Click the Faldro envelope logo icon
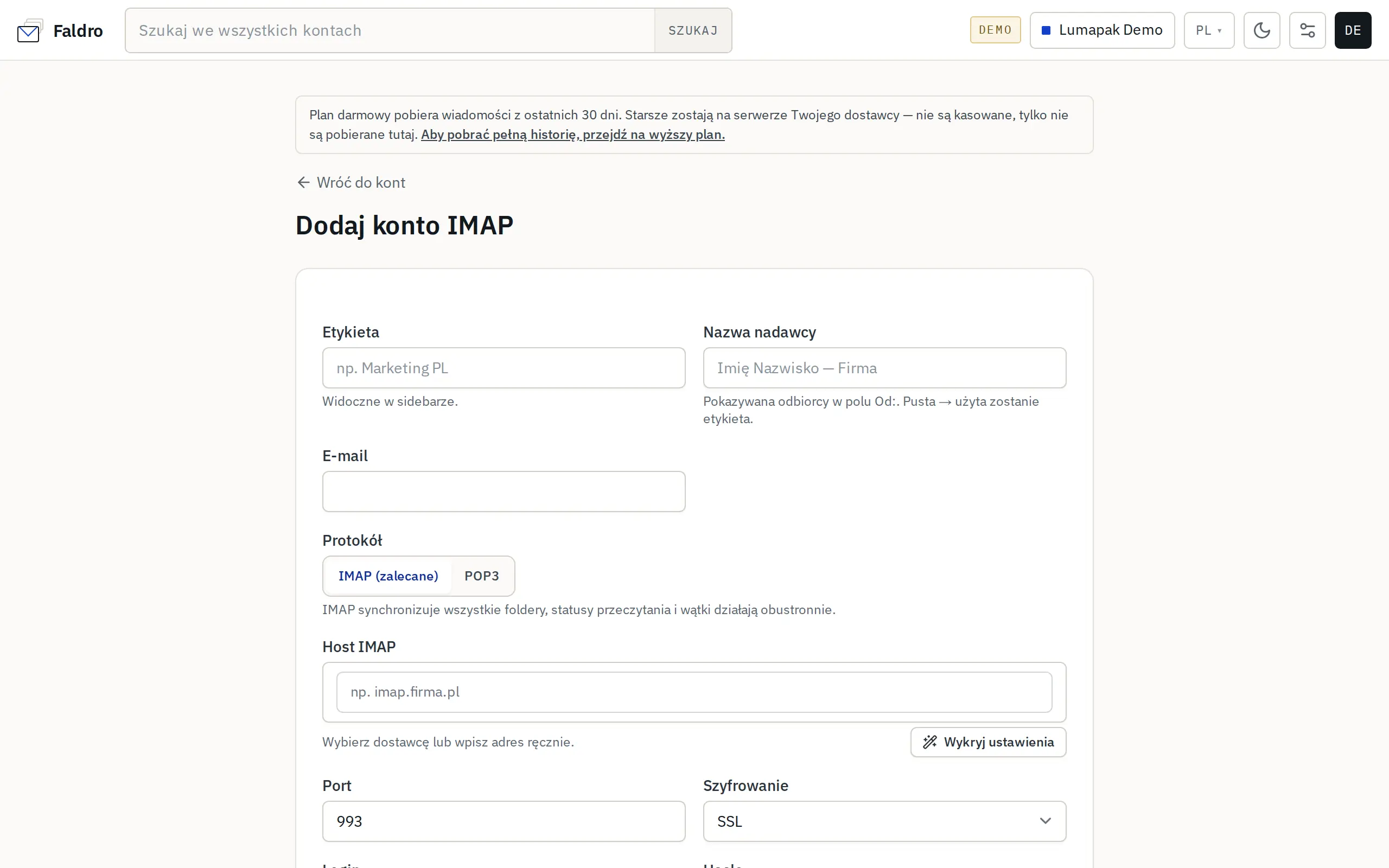1389x868 pixels. pyautogui.click(x=30, y=30)
